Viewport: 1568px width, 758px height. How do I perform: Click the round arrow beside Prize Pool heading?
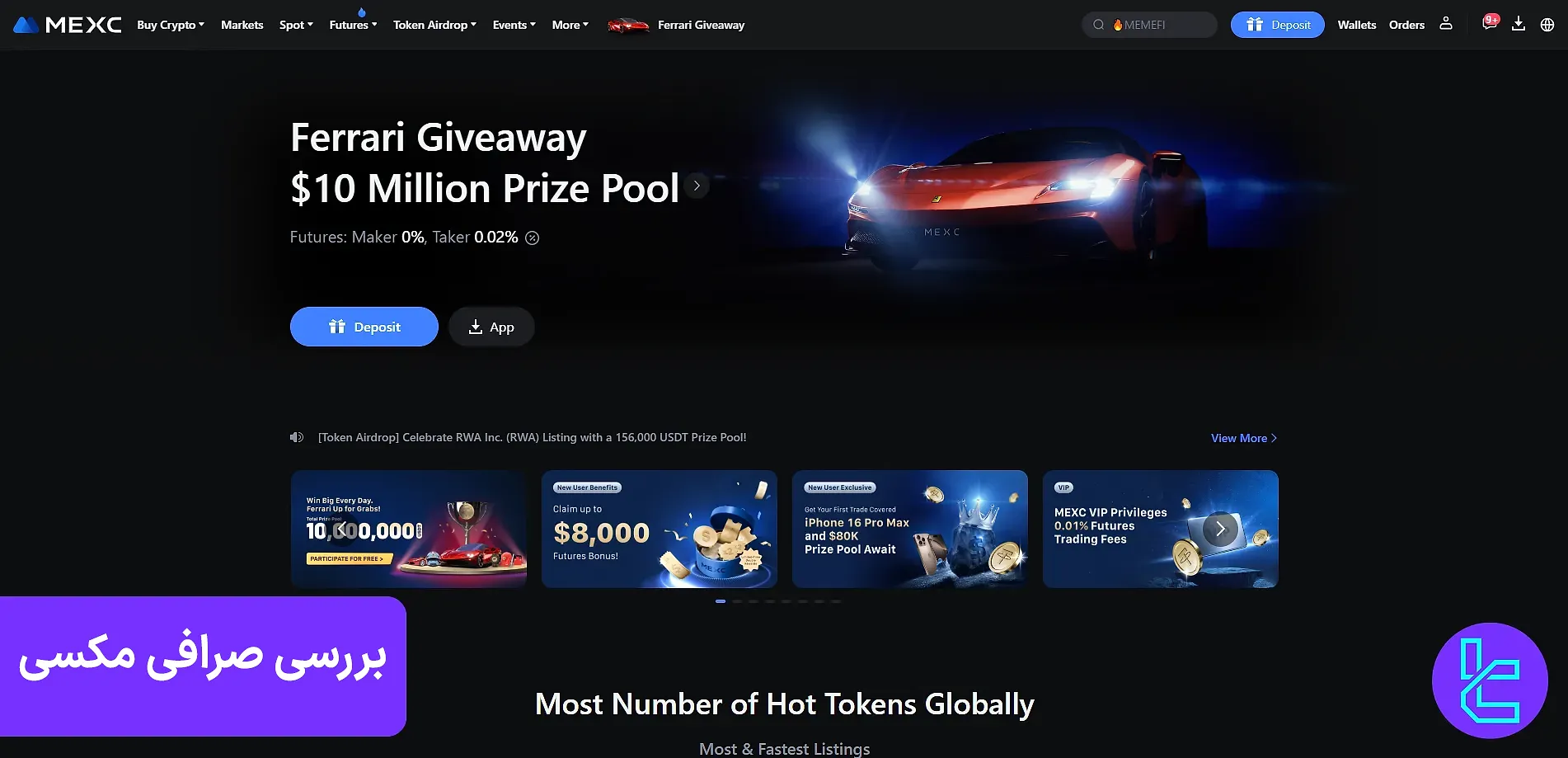click(x=697, y=186)
